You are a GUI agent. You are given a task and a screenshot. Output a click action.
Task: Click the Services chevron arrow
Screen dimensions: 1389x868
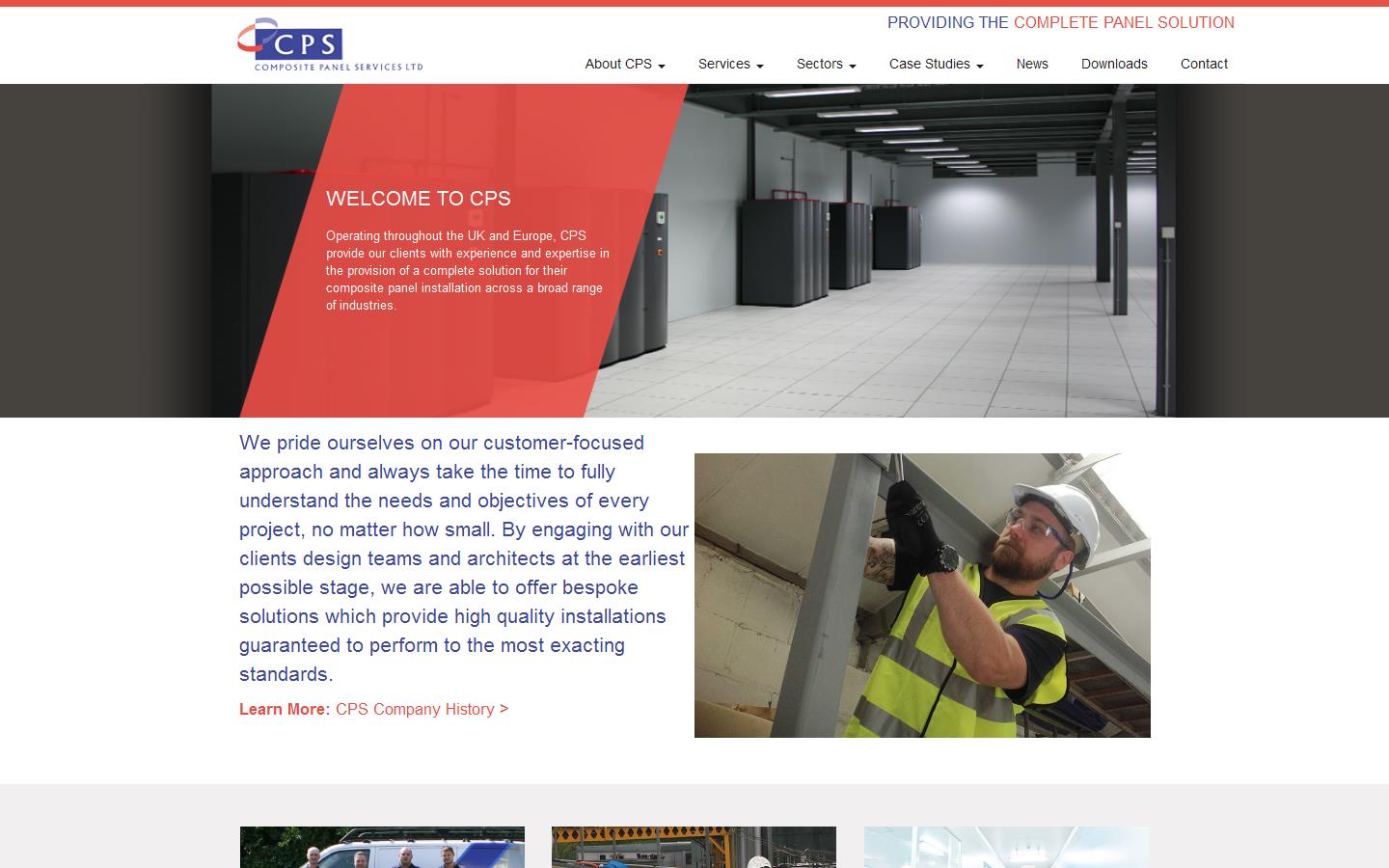(760, 67)
